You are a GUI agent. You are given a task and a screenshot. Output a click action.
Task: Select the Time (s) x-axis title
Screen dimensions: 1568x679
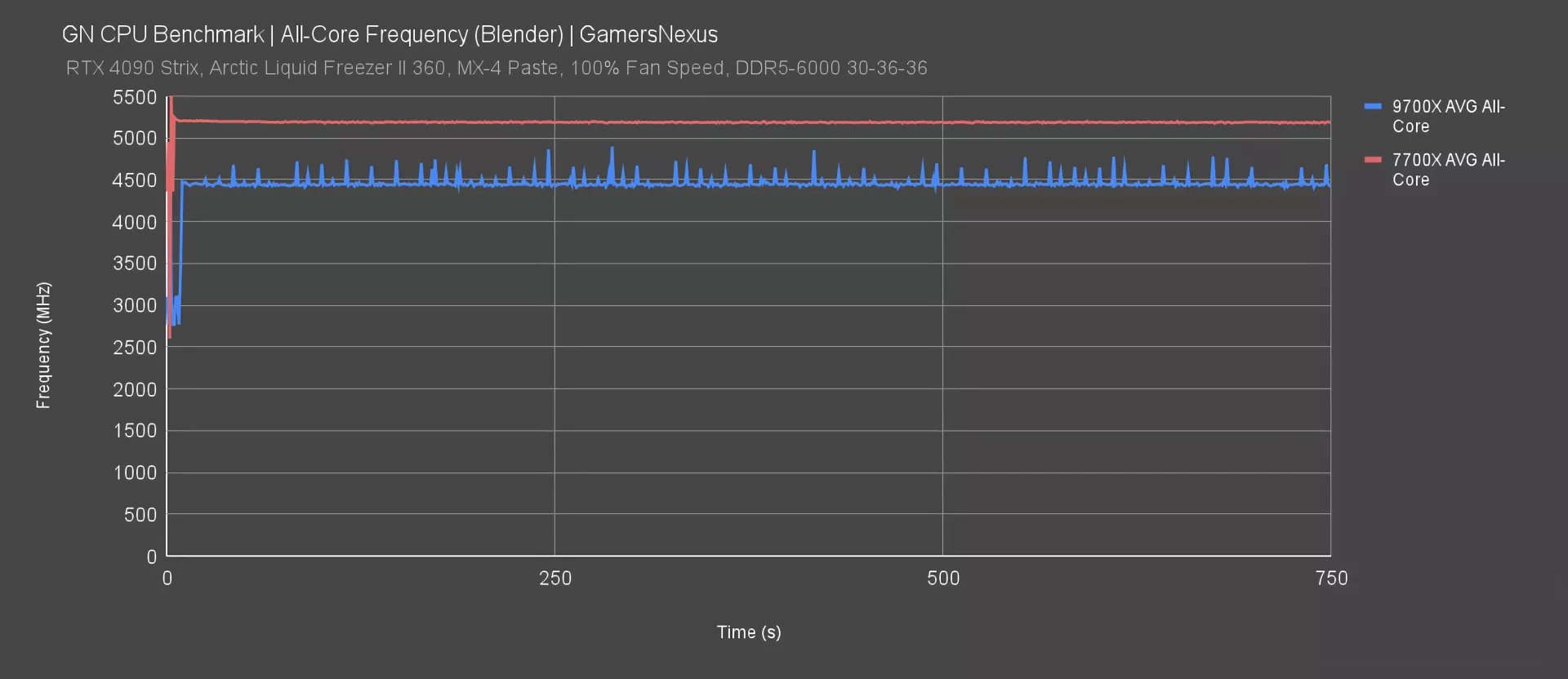(748, 632)
